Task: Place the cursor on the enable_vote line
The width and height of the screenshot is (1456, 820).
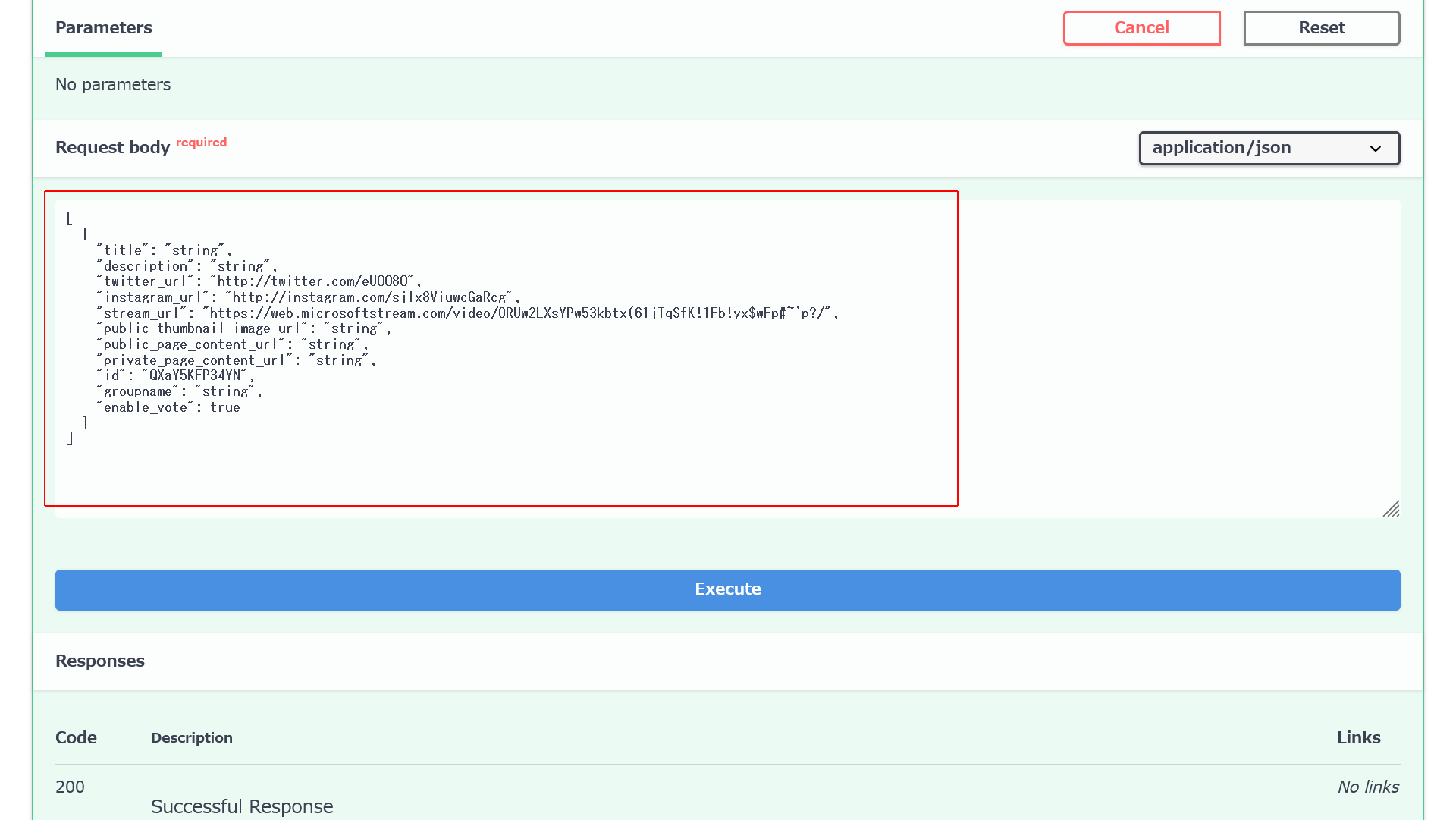Action: pyautogui.click(x=168, y=408)
